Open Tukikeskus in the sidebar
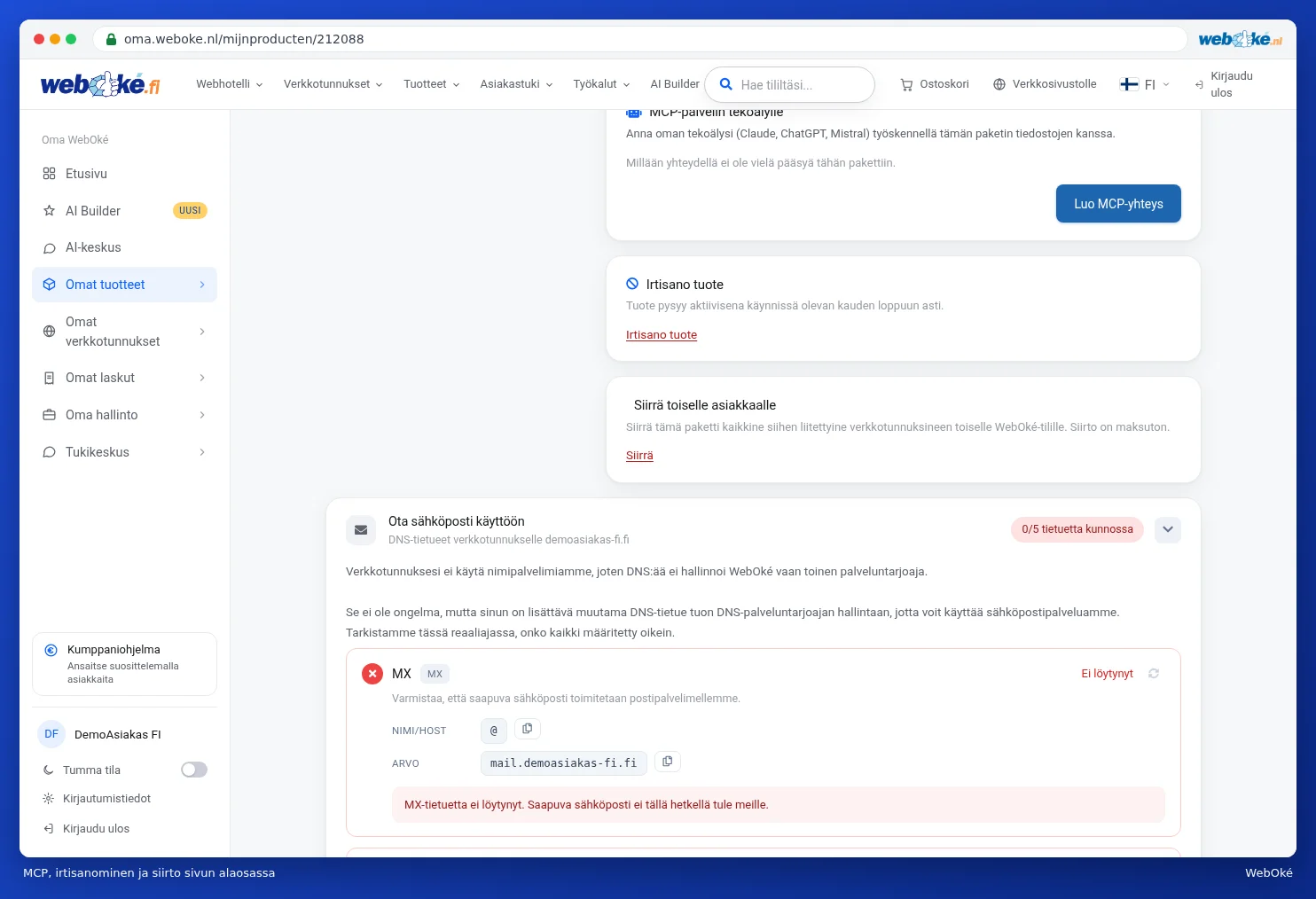The image size is (1316, 899). click(x=124, y=452)
